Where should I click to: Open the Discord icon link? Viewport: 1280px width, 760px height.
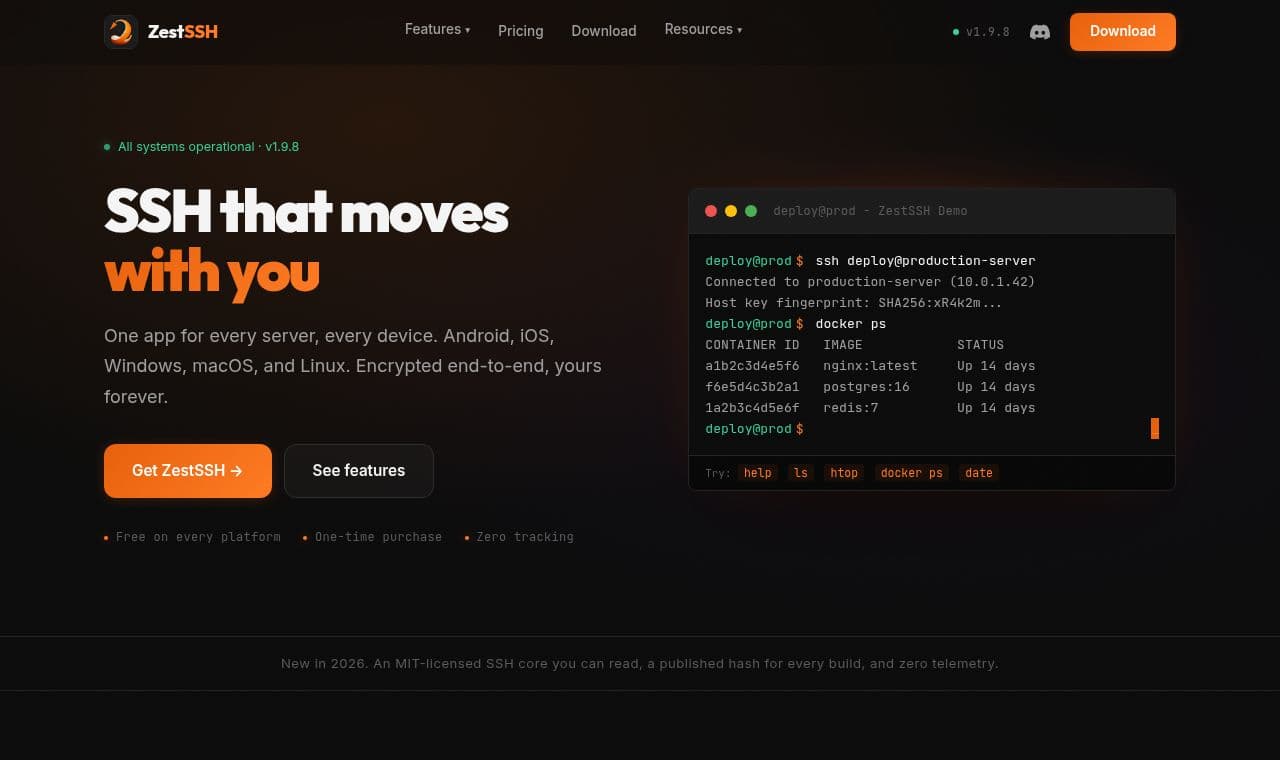1040,32
